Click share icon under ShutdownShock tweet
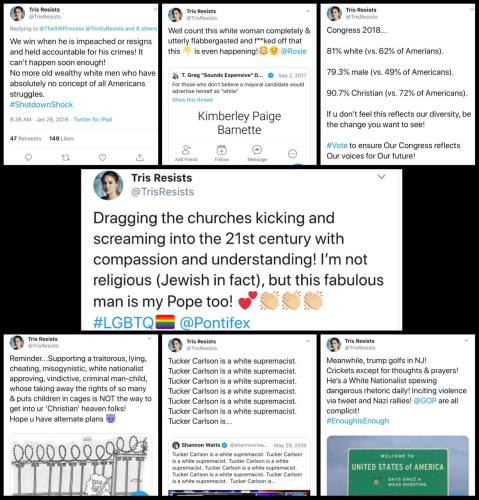The height and width of the screenshot is (500, 479). click(140, 157)
